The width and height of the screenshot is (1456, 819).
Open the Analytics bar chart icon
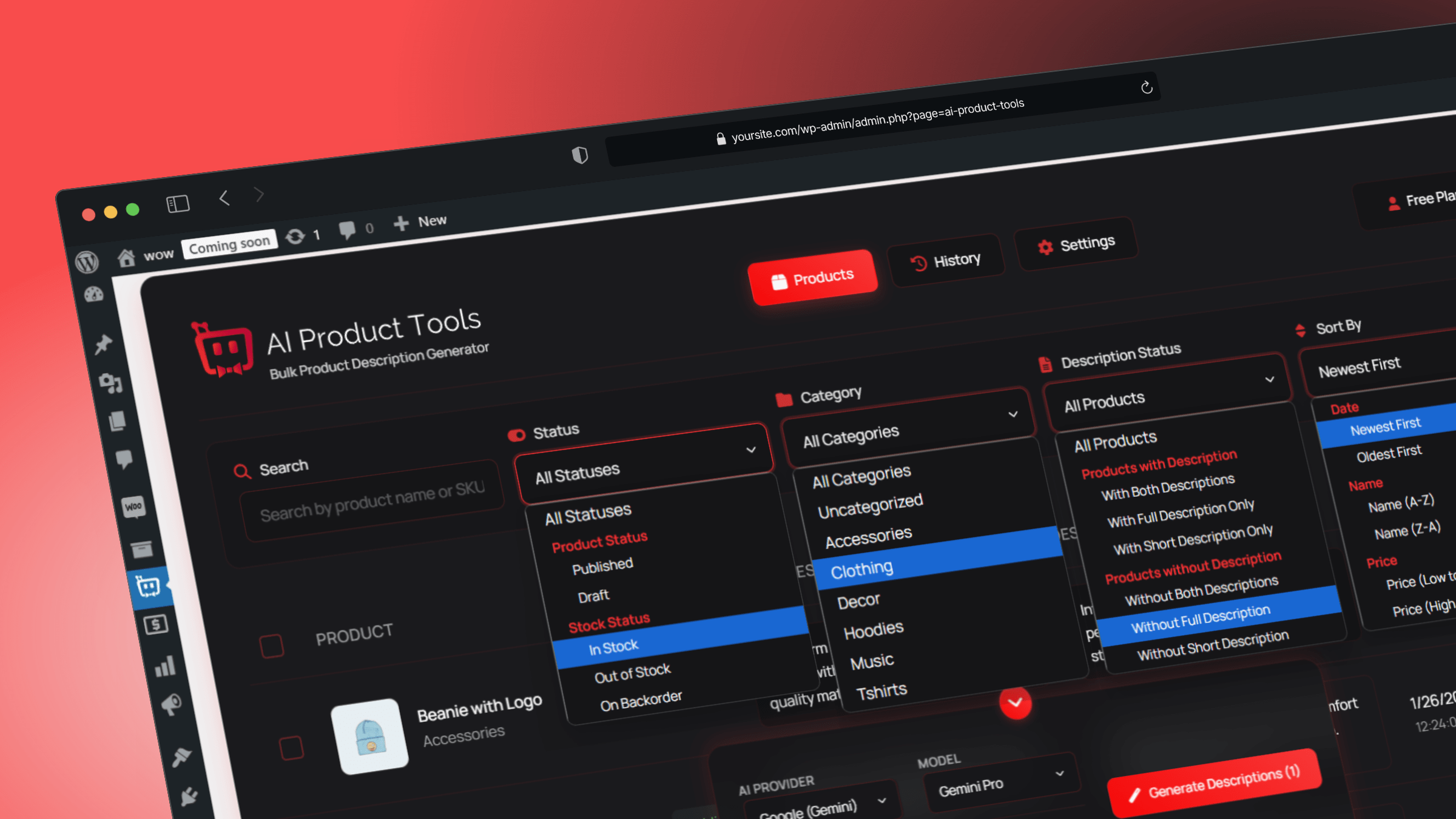[x=164, y=666]
